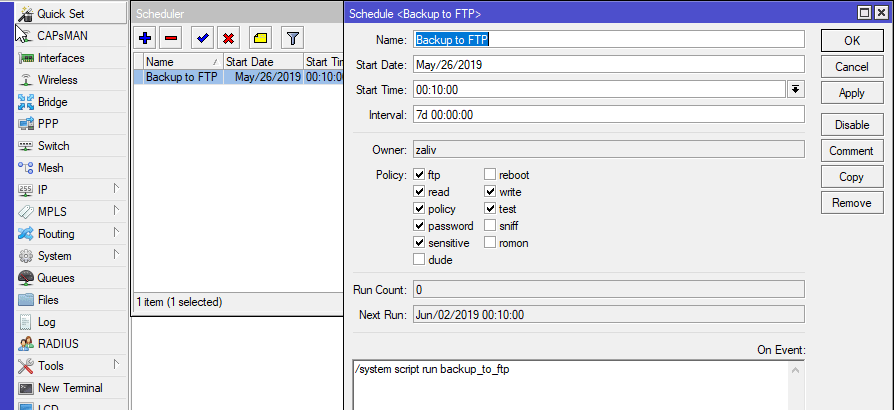The width and height of the screenshot is (894, 410).
Task: Expand the Start Time dropdown arrow
Action: point(796,89)
